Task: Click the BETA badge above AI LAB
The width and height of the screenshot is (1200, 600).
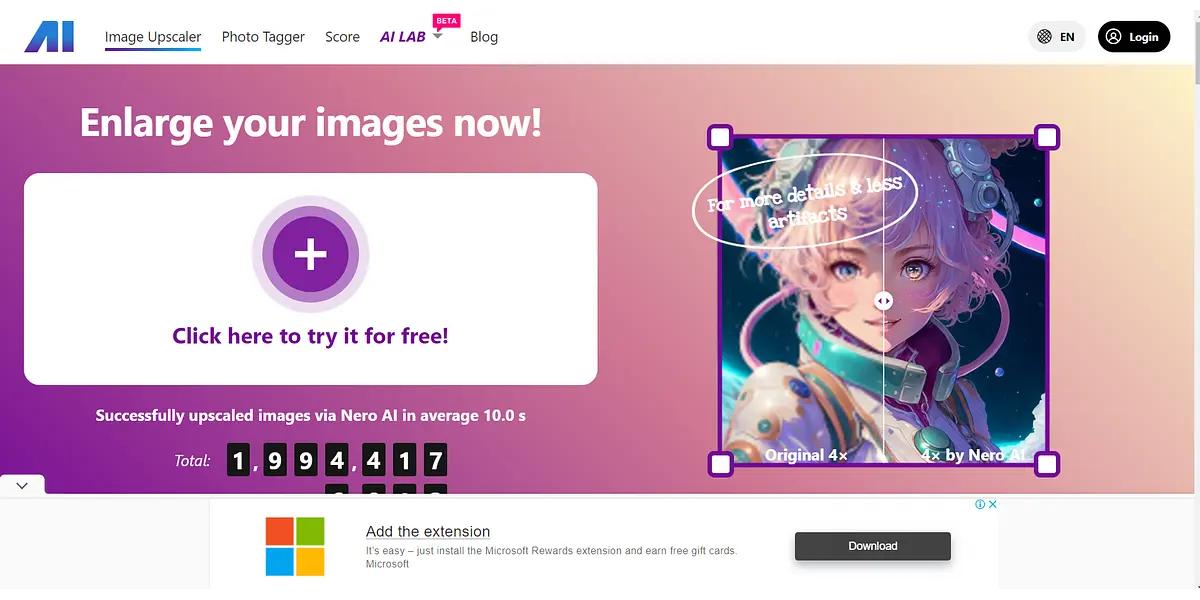Action: 446,20
